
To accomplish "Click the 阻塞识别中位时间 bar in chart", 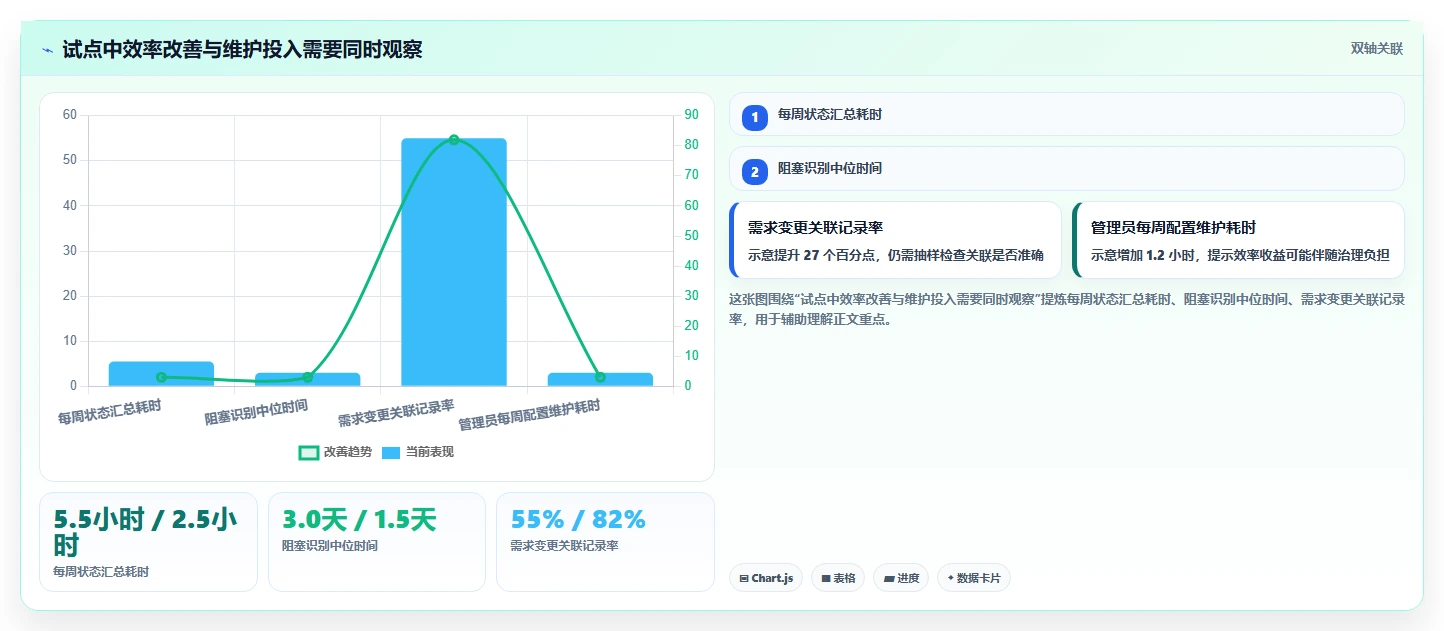I will coord(307,379).
